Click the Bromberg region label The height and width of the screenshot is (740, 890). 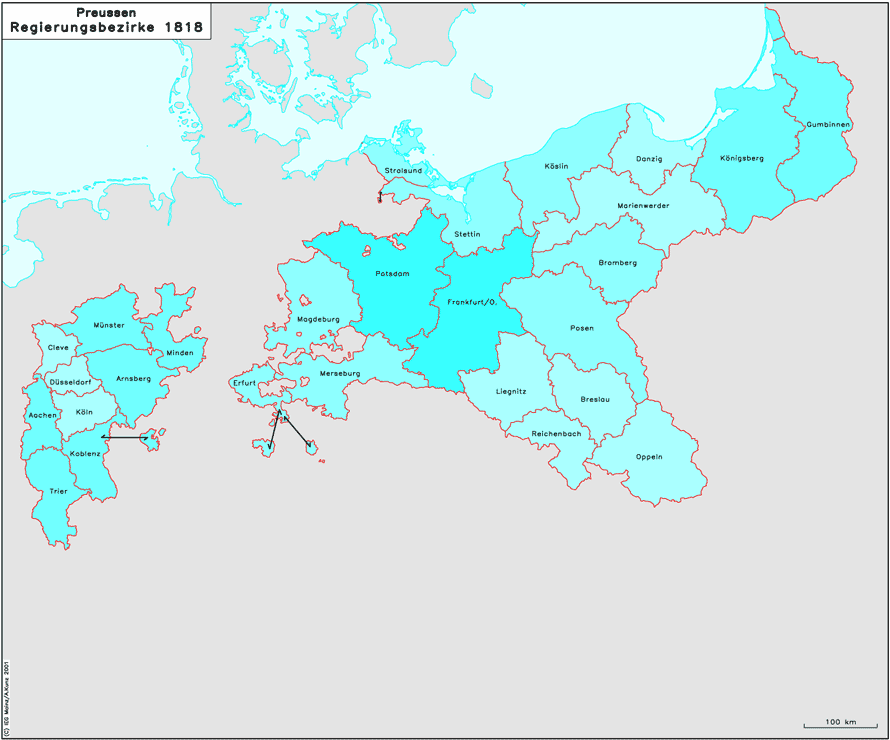pyautogui.click(x=617, y=262)
